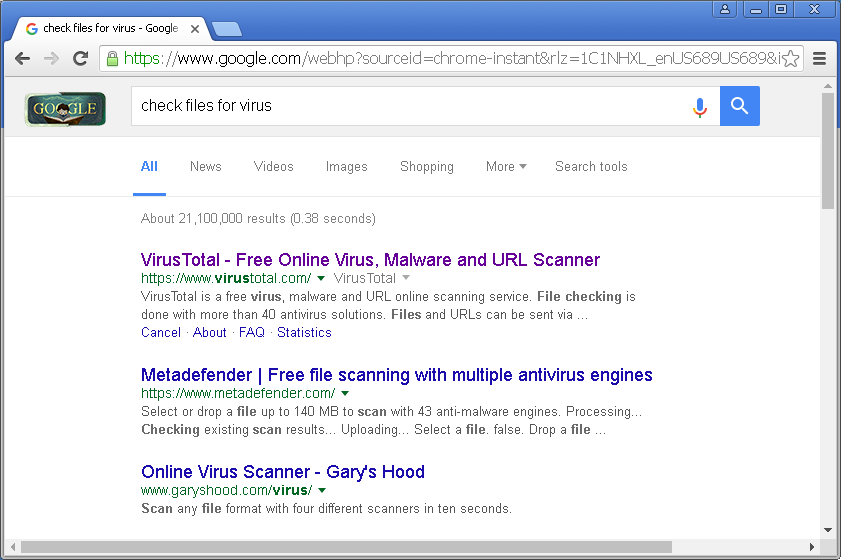This screenshot has height=560, width=841.
Task: Reload the page with refresh icon
Action: tap(80, 58)
